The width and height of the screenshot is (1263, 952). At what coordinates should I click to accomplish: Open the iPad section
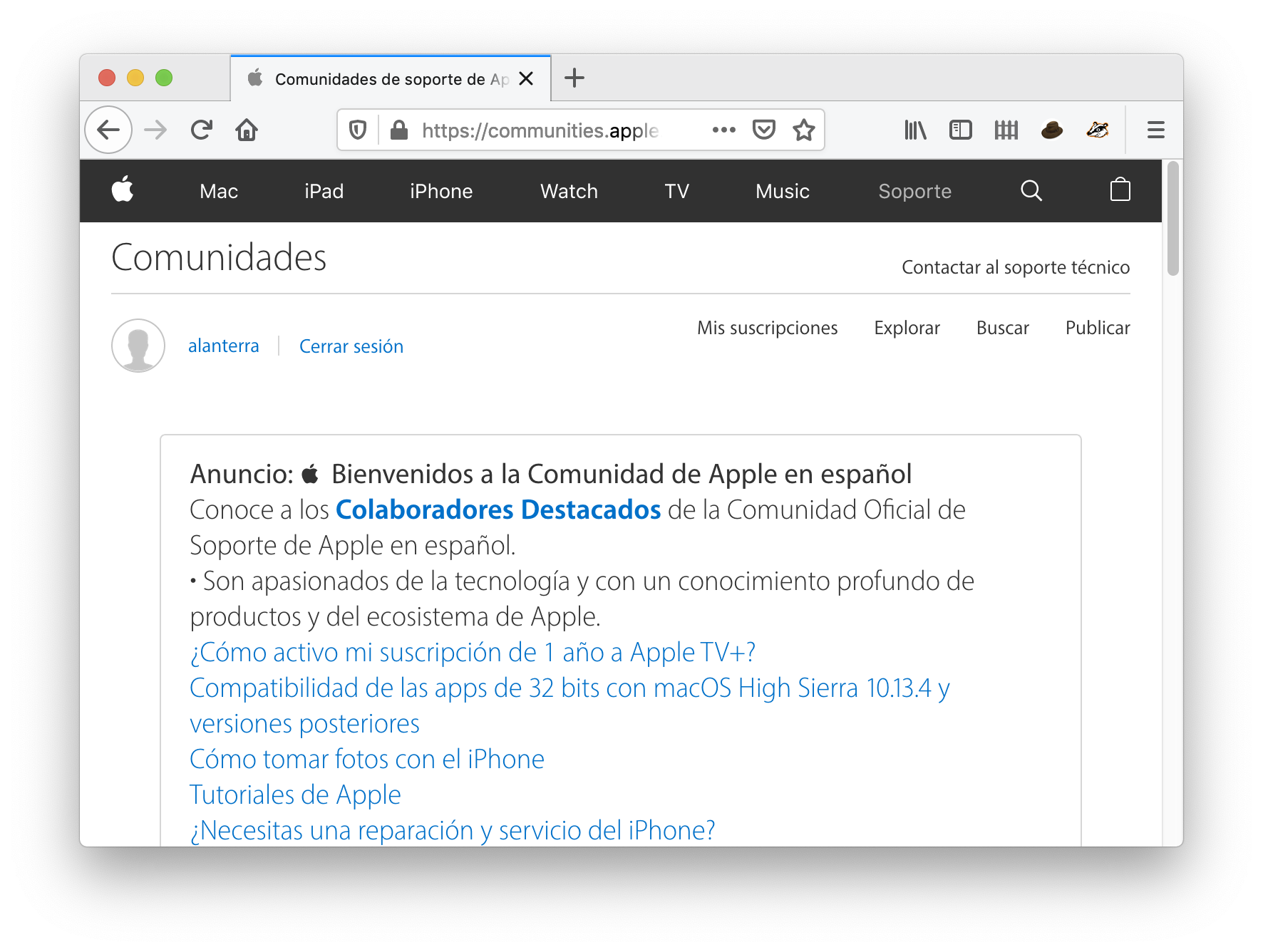324,191
